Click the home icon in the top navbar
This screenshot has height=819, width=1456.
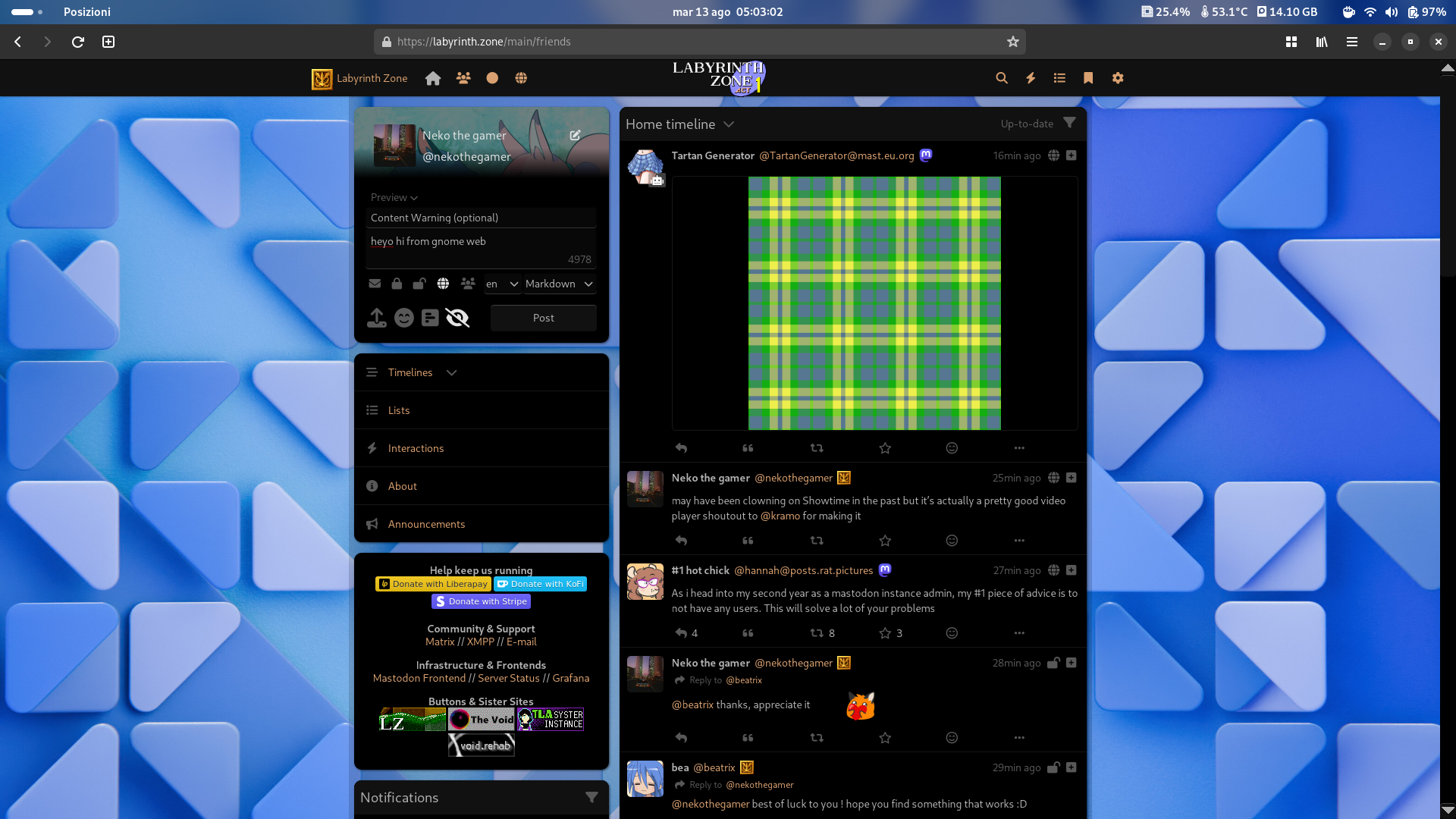point(433,78)
